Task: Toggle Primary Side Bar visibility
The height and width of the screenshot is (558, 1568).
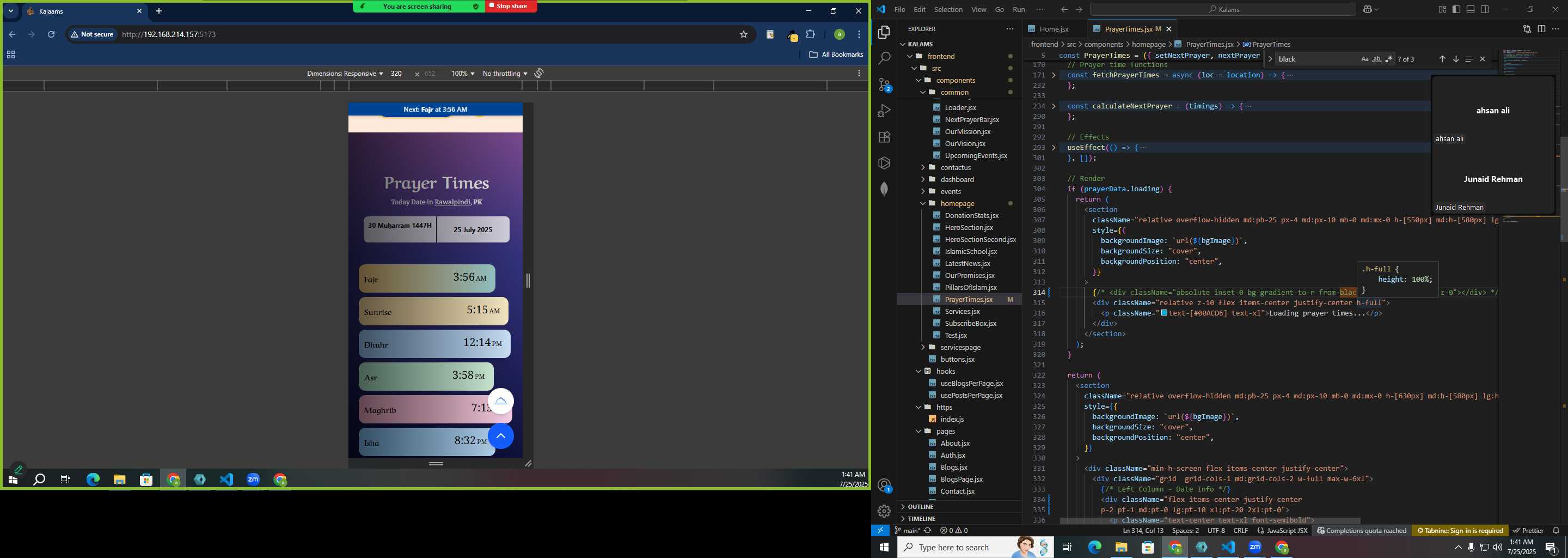Action: 1456,9
